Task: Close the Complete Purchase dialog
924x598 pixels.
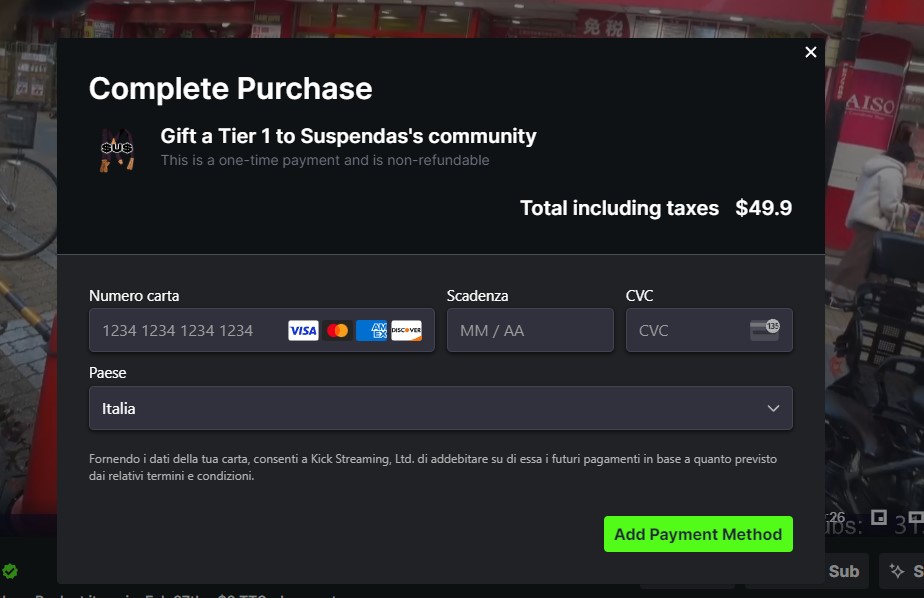Action: [x=810, y=52]
